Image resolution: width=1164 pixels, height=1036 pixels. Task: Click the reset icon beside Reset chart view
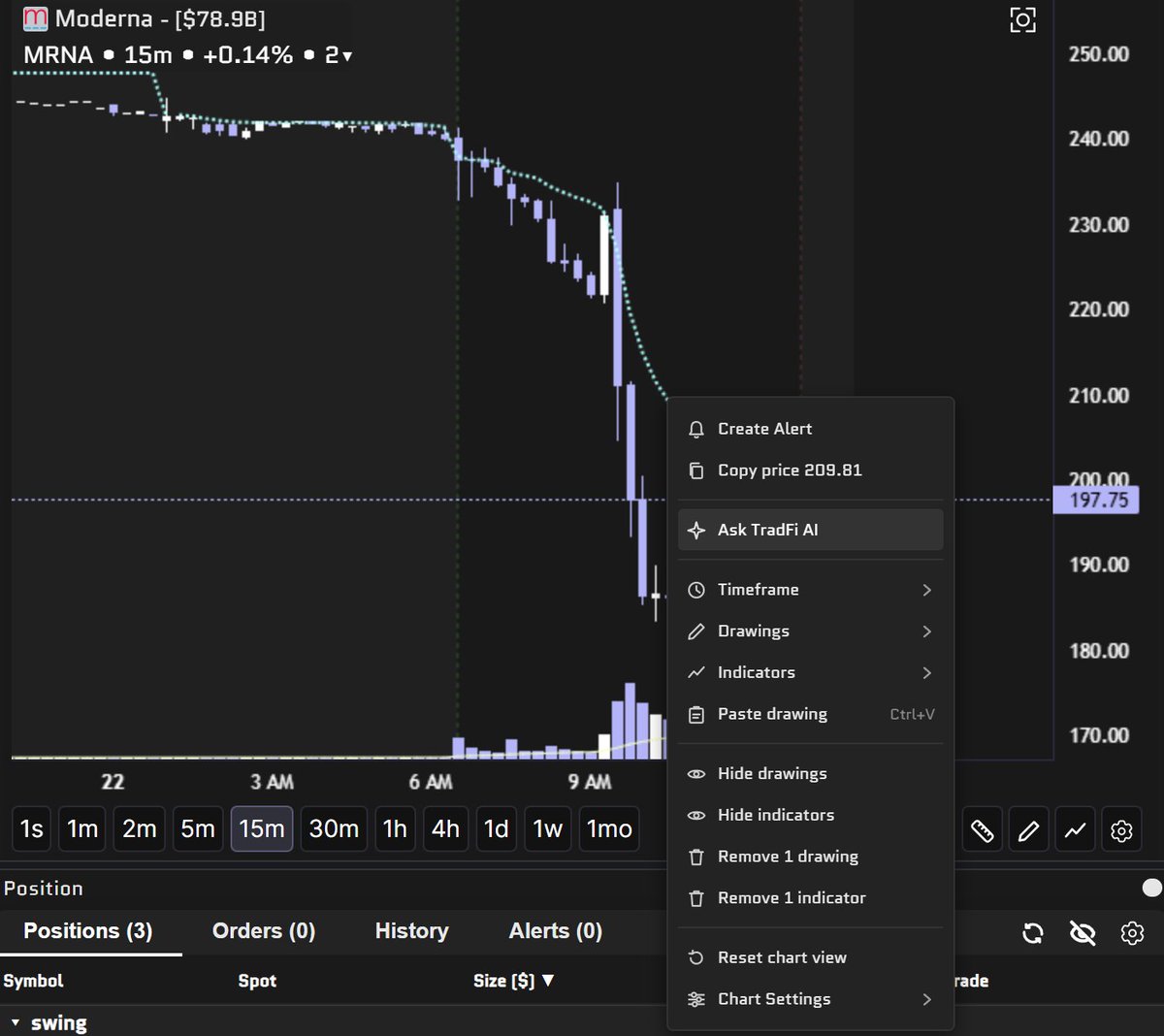pos(695,957)
